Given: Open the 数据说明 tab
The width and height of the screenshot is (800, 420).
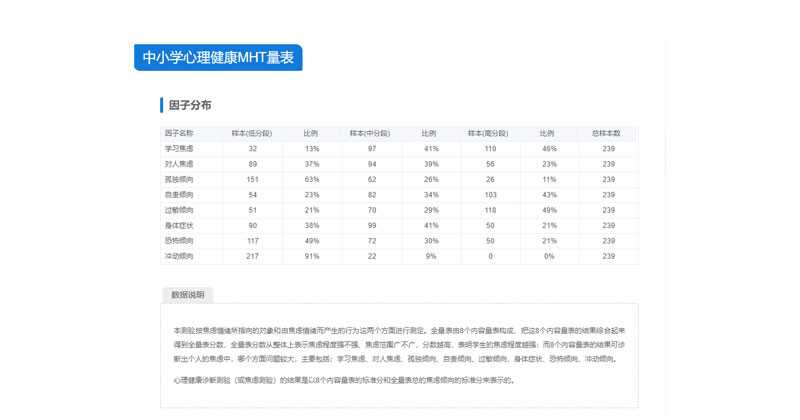Looking at the screenshot, I should (187, 295).
